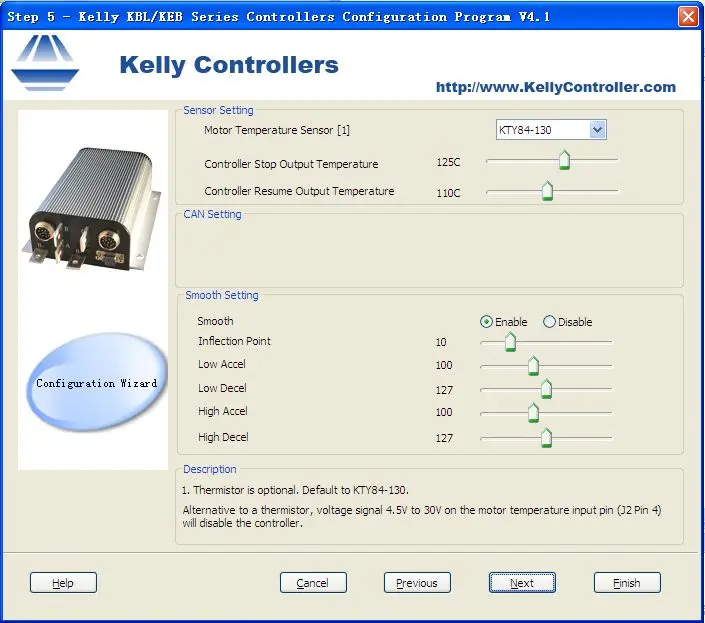Image resolution: width=705 pixels, height=623 pixels.
Task: Click the Controller Resume Output Temperature slider thumb
Action: pos(547,191)
